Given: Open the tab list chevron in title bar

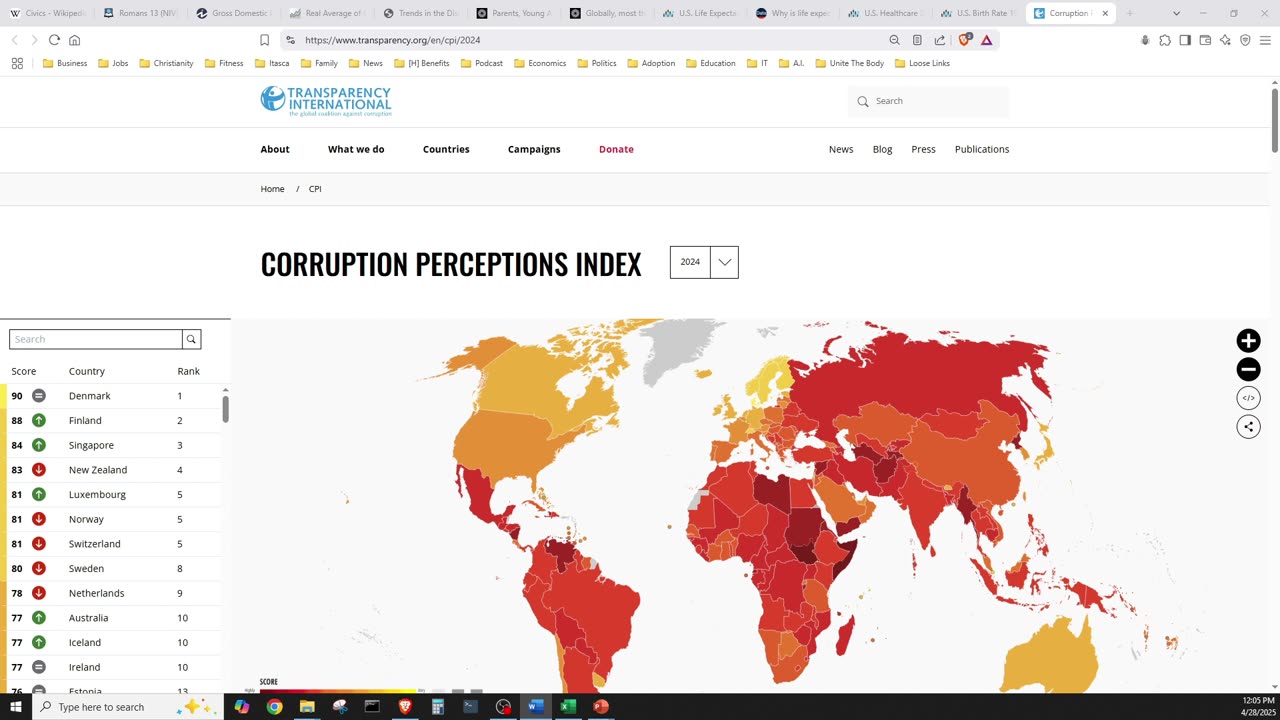Looking at the screenshot, I should click(1176, 13).
